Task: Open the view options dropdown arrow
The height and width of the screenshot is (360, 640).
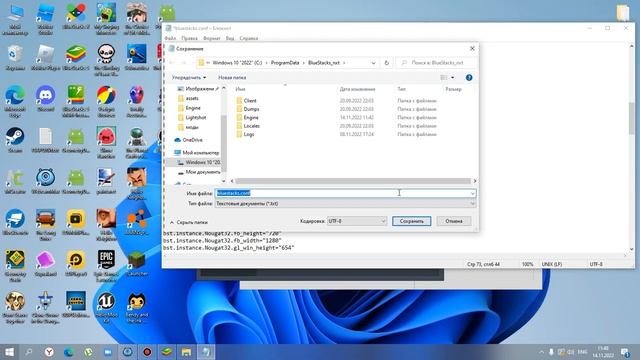Action: 452,77
